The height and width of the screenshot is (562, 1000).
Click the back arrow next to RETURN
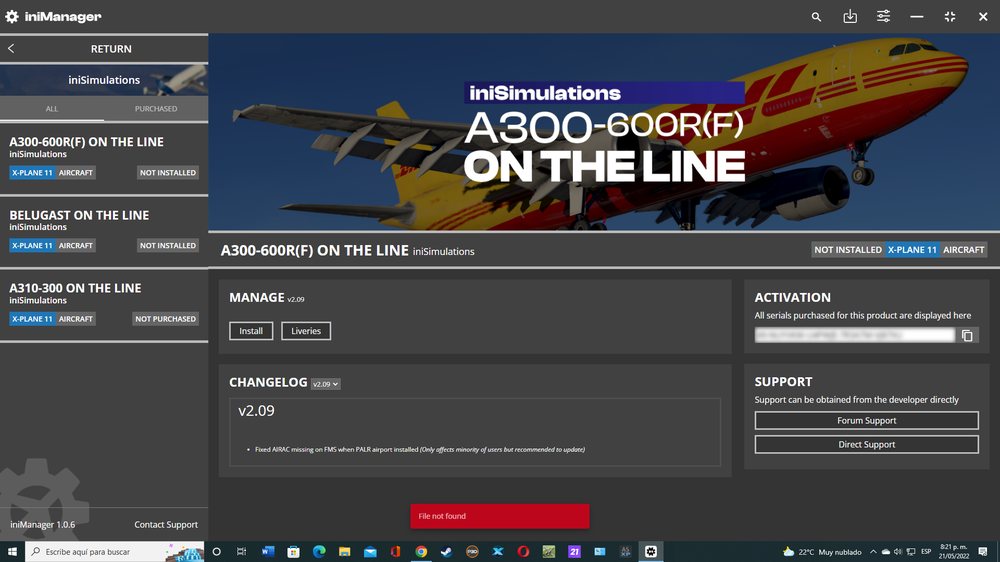[x=11, y=49]
